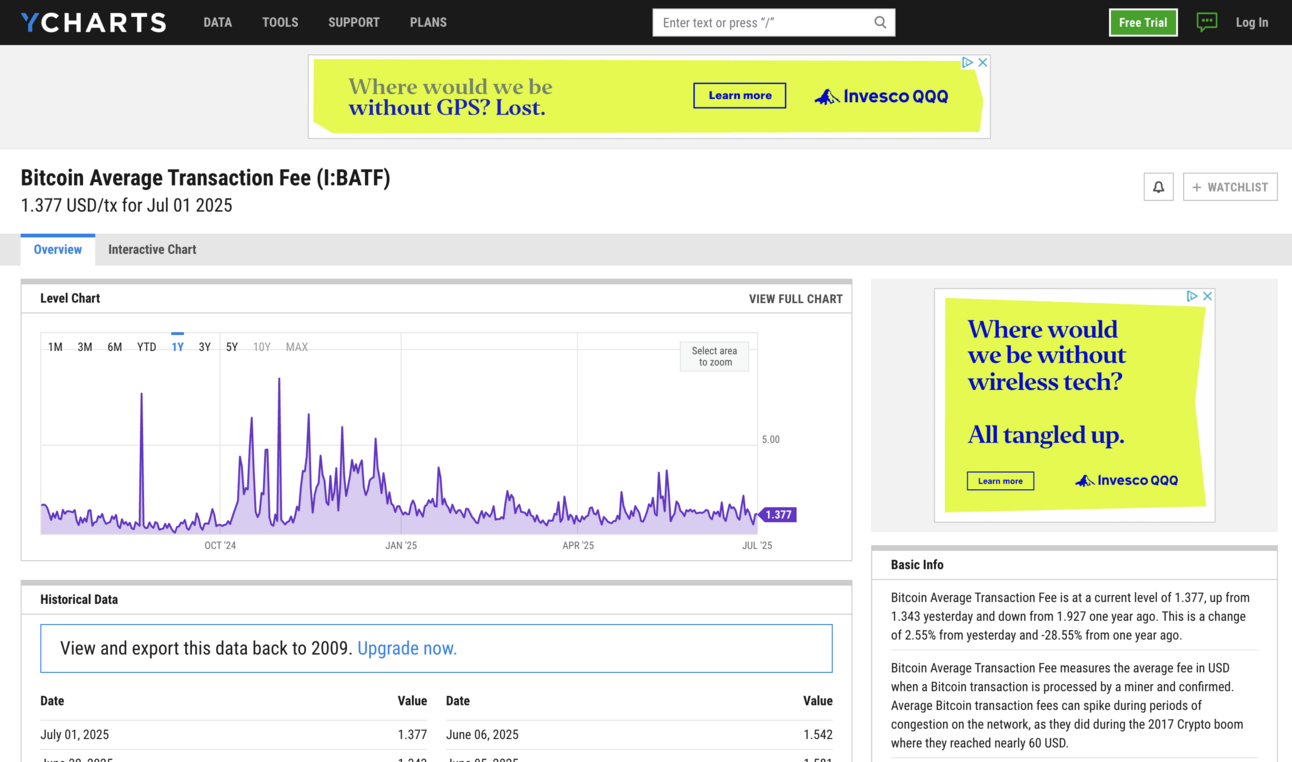Screen dimensions: 1292x762
Task: Click the Free Trial button
Action: click(1143, 22)
